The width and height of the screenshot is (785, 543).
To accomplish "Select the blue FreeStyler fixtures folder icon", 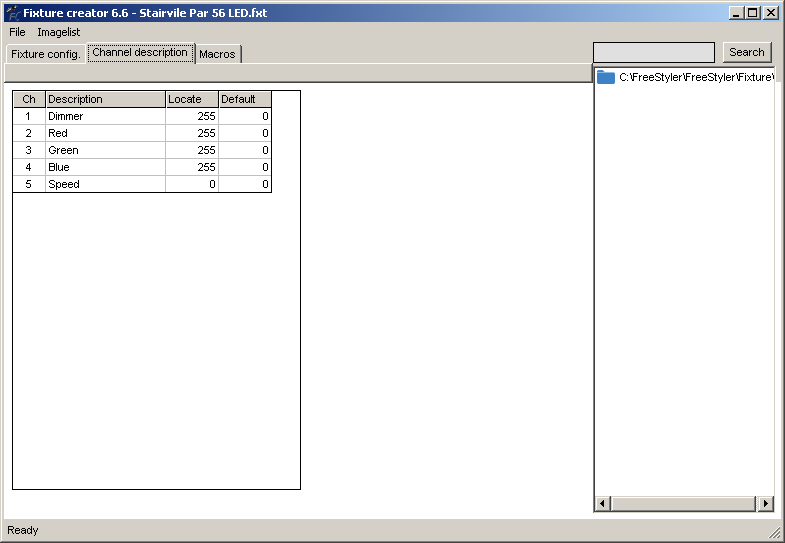I will [606, 77].
